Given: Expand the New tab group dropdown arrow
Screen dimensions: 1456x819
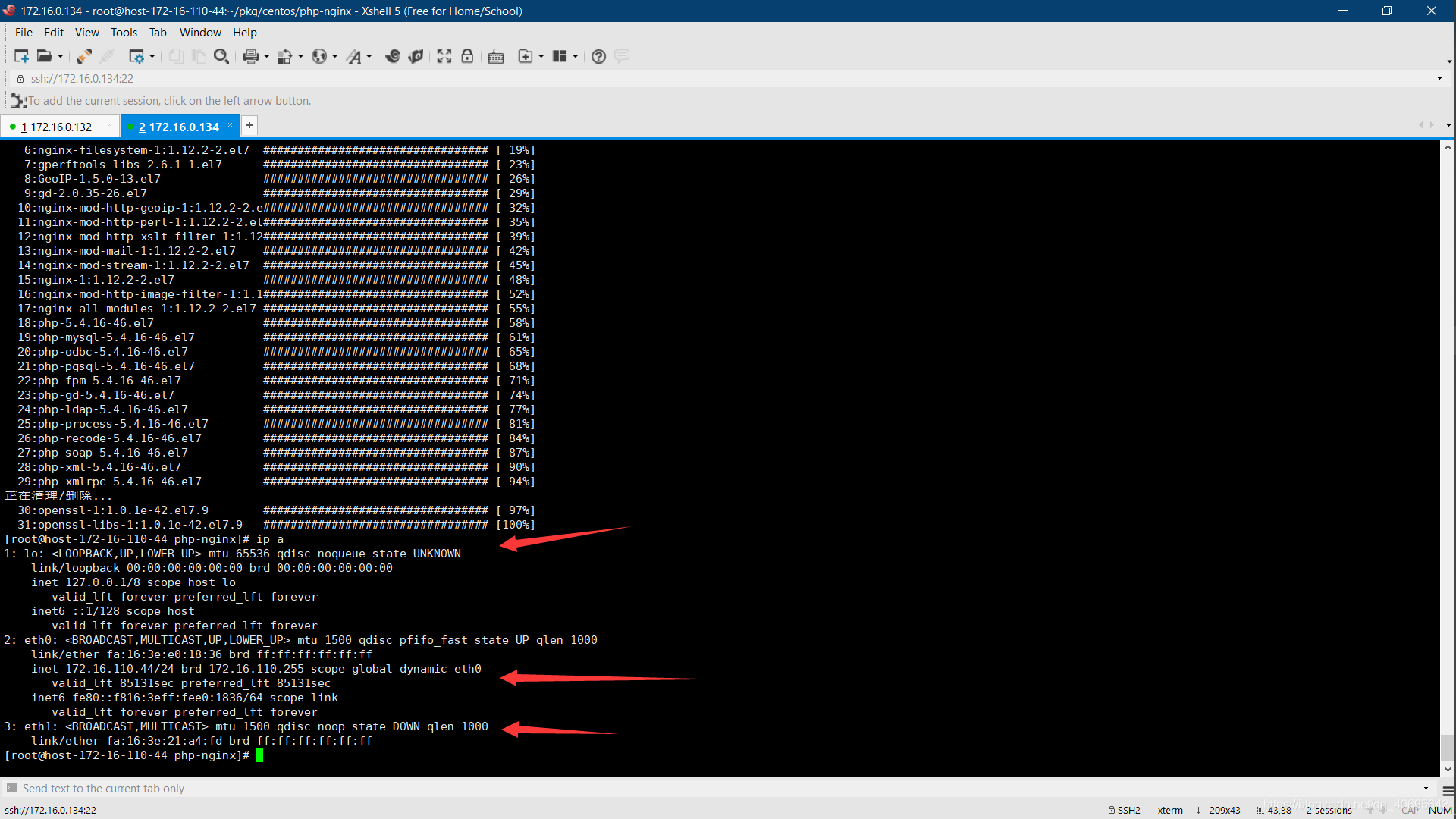Looking at the screenshot, I should pyautogui.click(x=541, y=56).
